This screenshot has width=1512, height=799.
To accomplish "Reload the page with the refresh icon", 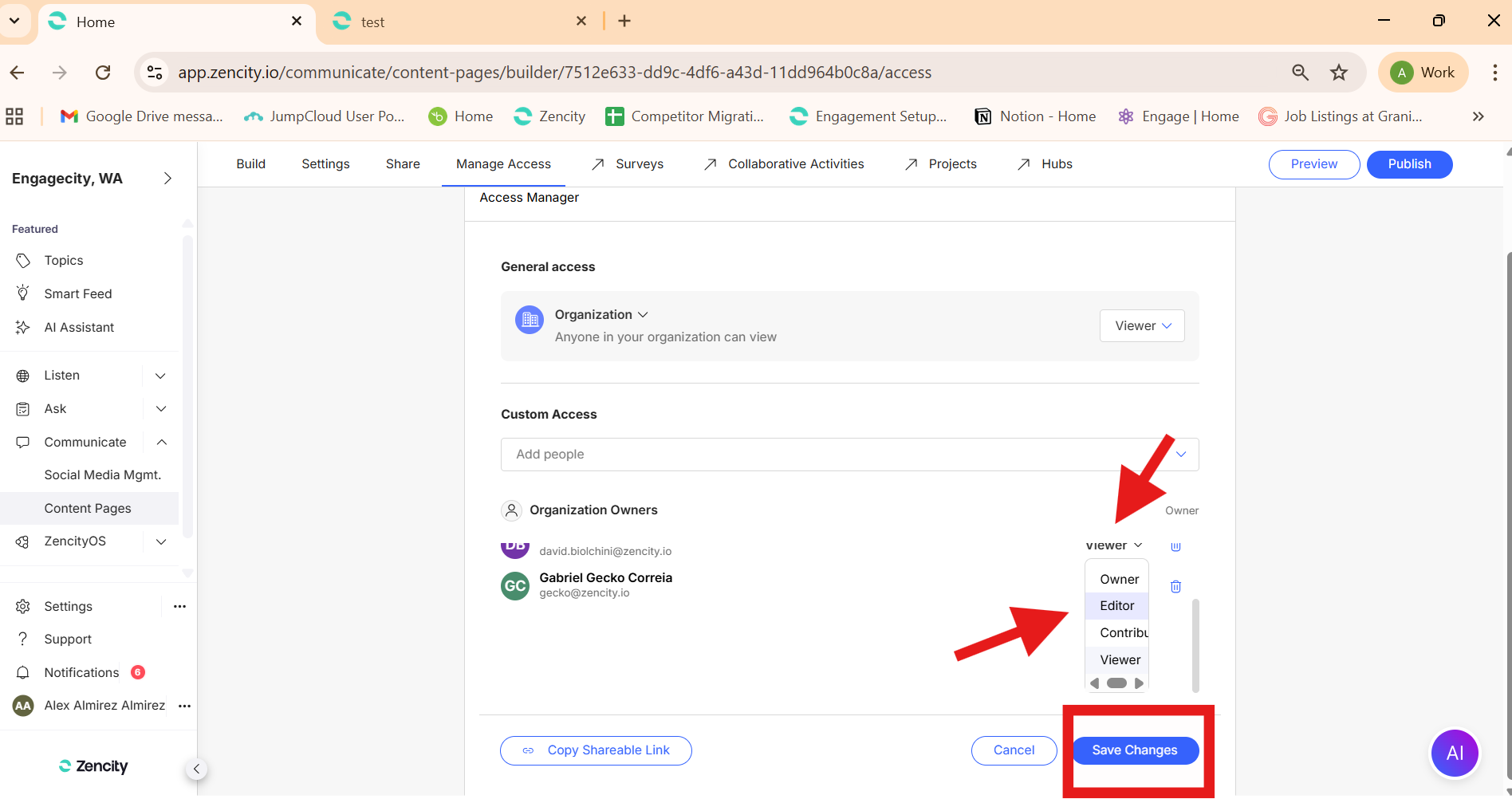I will click(103, 73).
